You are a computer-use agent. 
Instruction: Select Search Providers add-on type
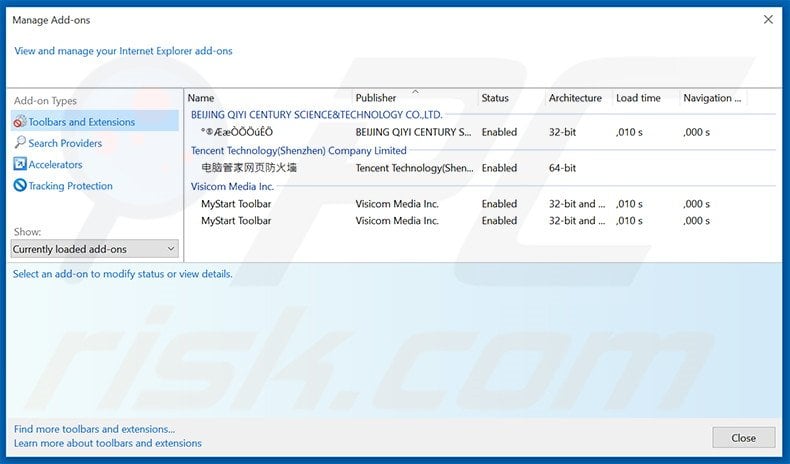(x=65, y=143)
